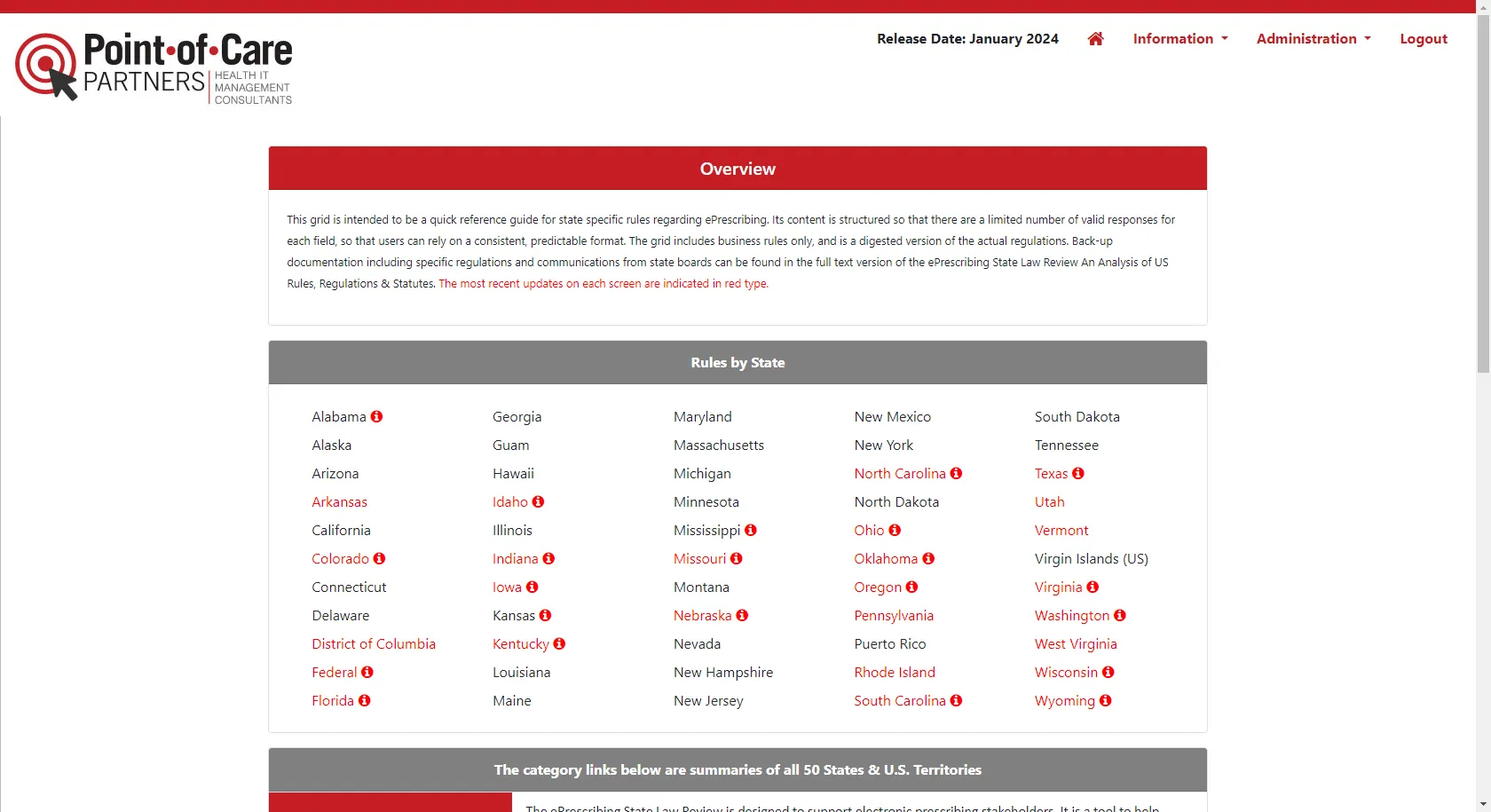The height and width of the screenshot is (812, 1491).
Task: Select Virgin Islands (US) entry
Action: point(1091,558)
